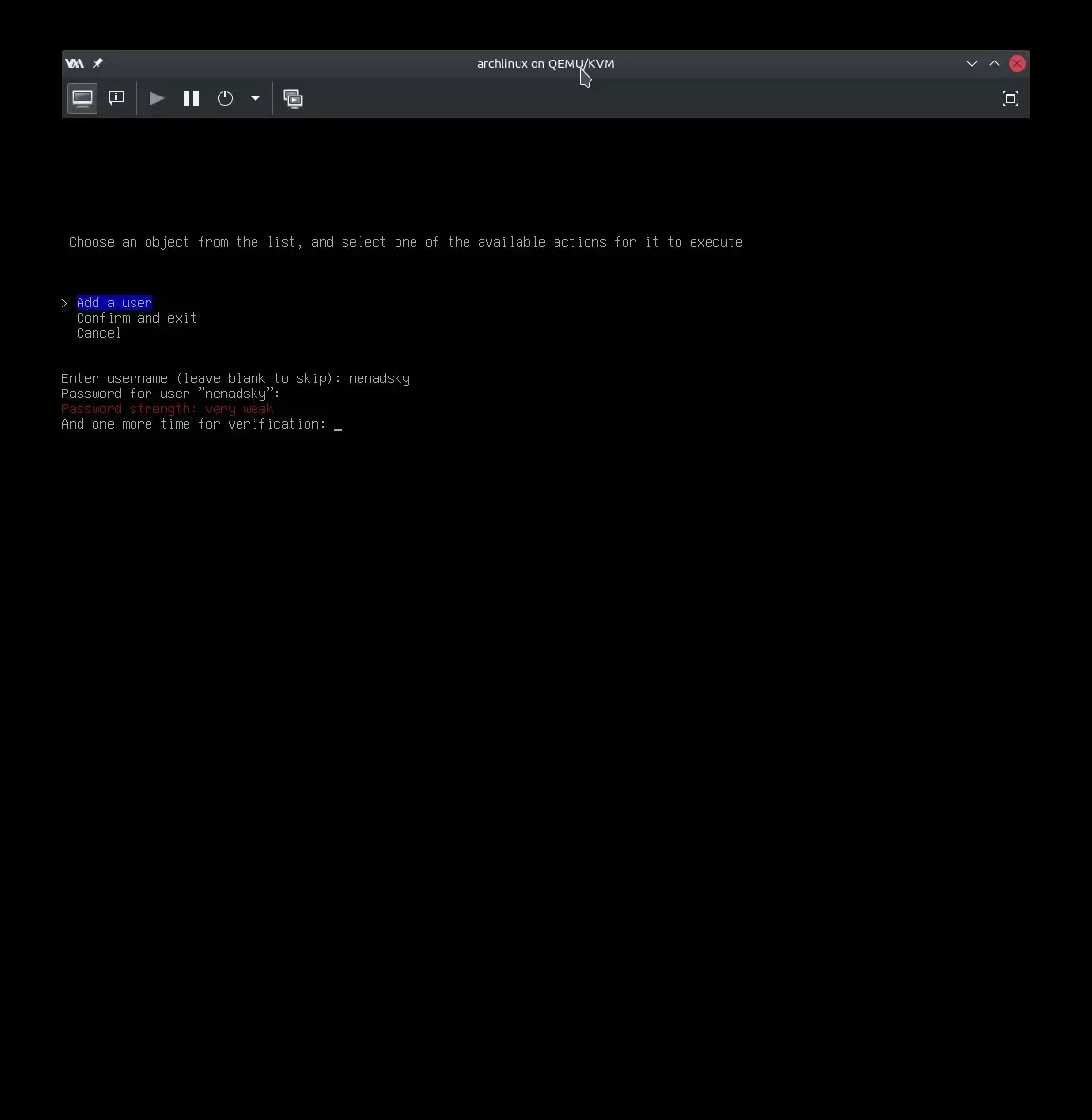This screenshot has width=1092, height=1120.
Task: Power on the virtual machine
Action: (157, 98)
